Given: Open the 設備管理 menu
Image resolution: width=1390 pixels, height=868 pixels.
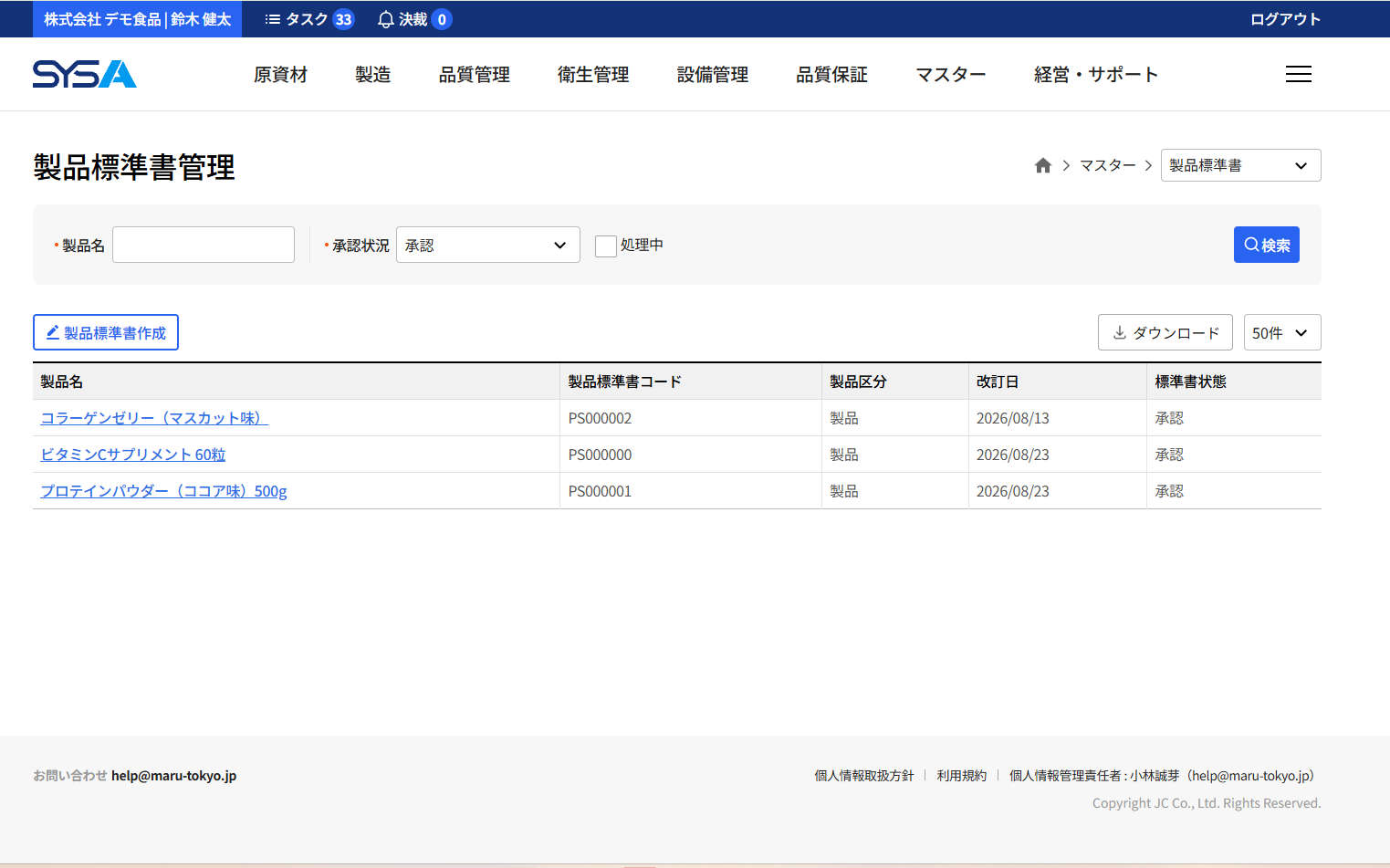Looking at the screenshot, I should [713, 75].
